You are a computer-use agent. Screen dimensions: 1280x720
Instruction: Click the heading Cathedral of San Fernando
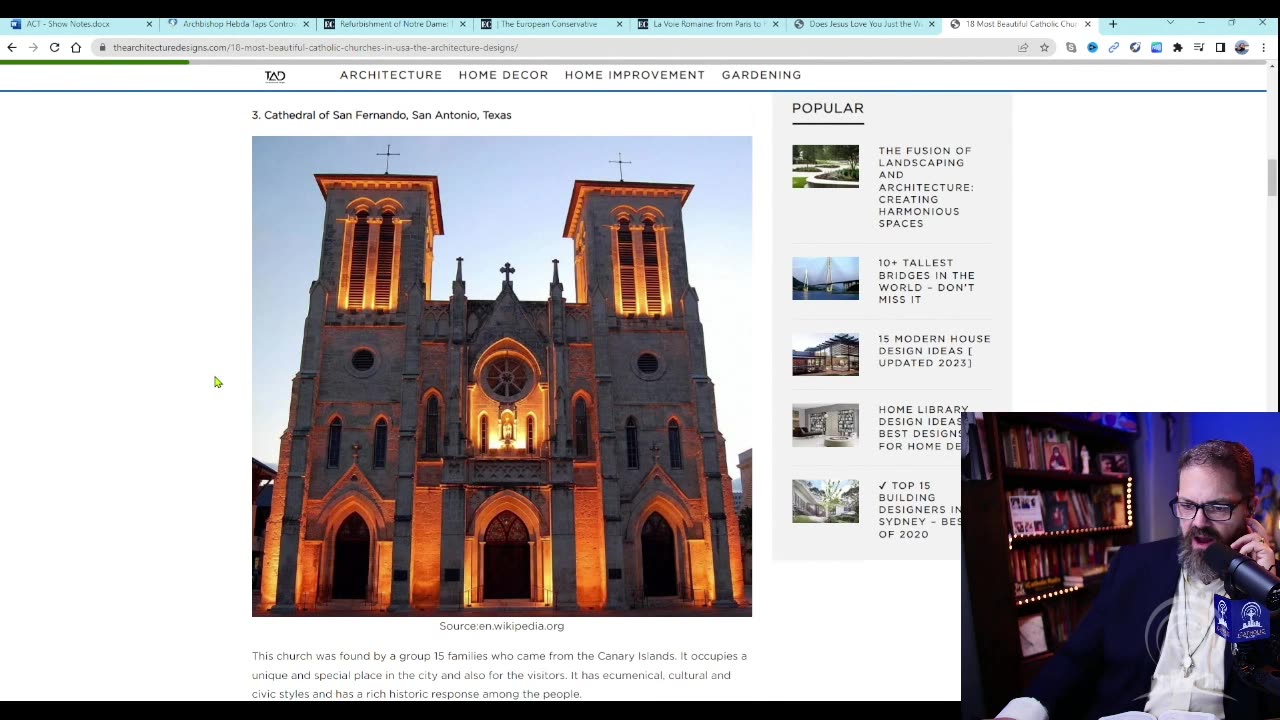pos(381,115)
